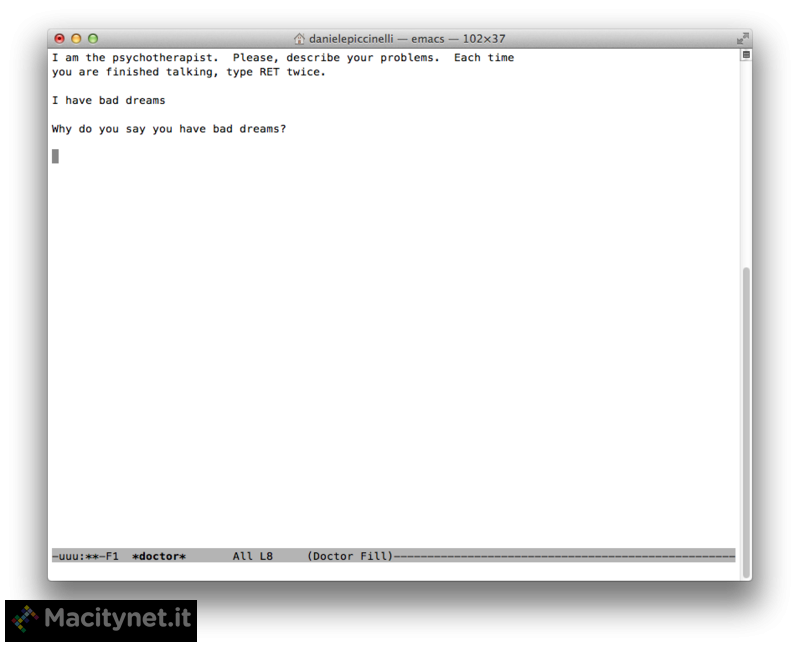Screen dimensions: 800x647
Task: Click the text "type RET twice."
Action: (276, 72)
